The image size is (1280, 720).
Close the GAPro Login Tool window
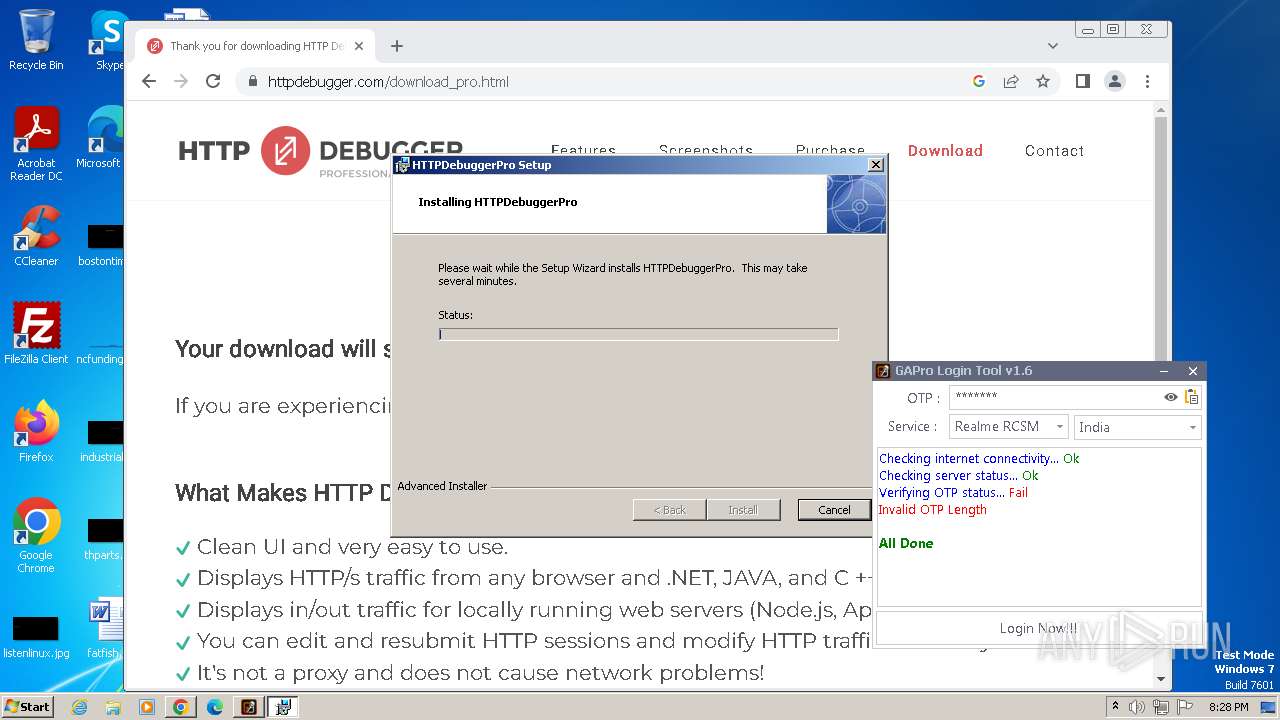1192,371
